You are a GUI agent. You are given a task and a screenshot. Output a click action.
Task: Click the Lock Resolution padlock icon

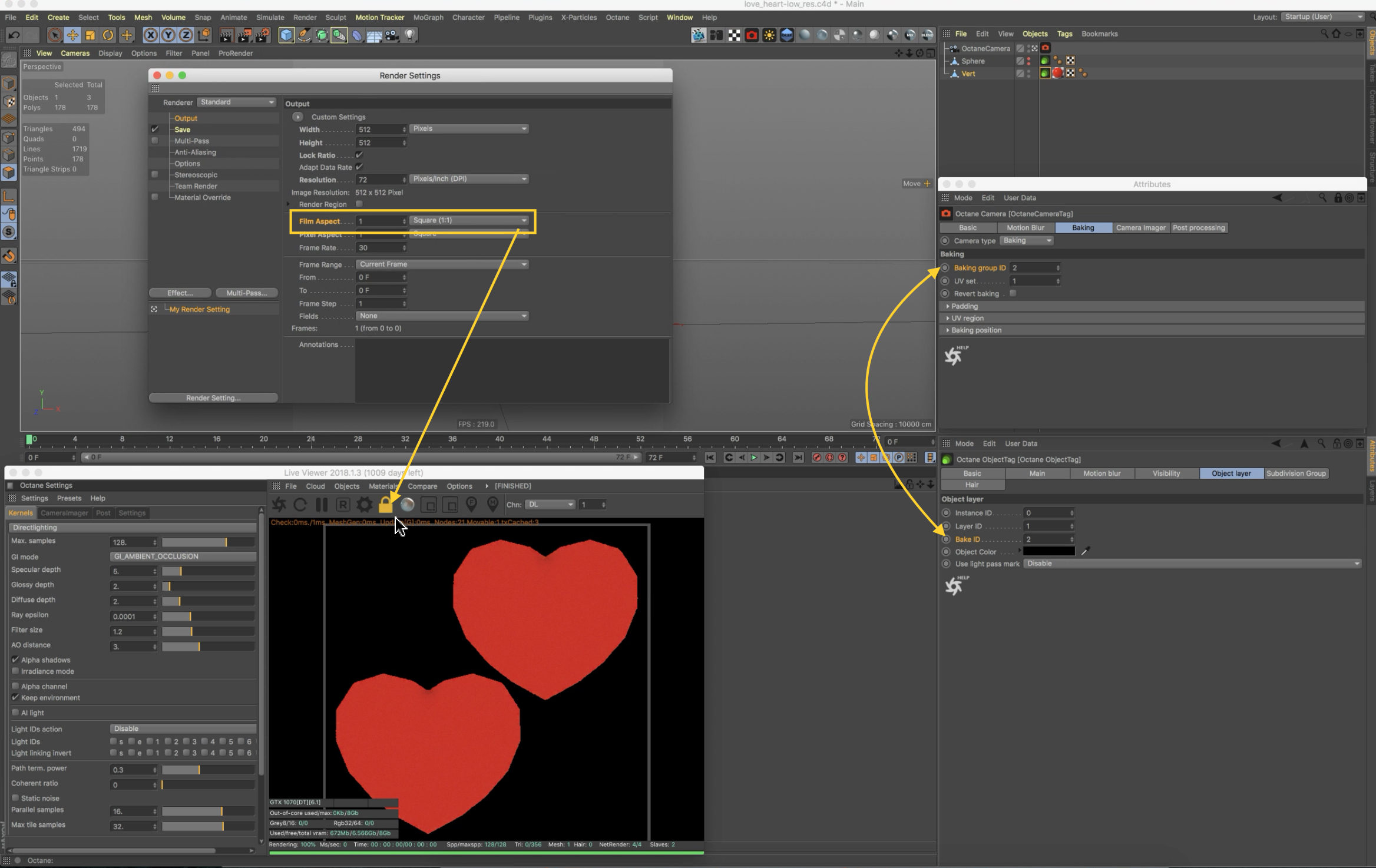385,505
